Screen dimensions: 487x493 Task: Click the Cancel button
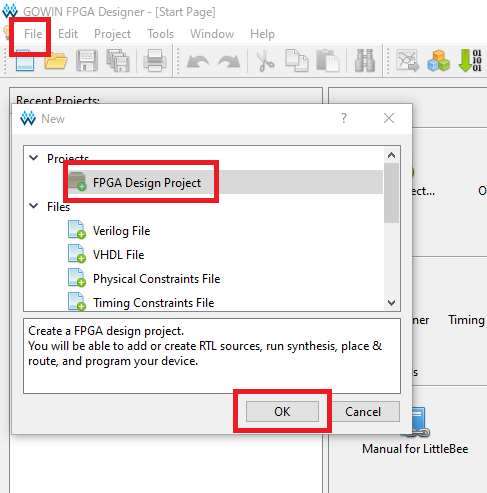(x=363, y=412)
